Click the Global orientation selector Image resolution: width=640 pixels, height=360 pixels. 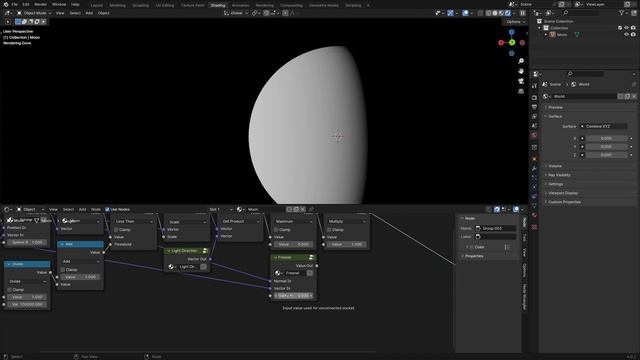(x=237, y=13)
